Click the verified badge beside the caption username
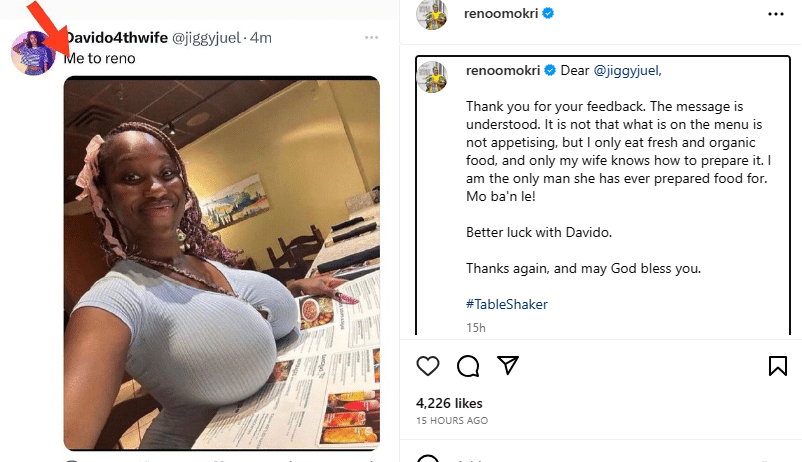802x462 pixels. (x=548, y=71)
